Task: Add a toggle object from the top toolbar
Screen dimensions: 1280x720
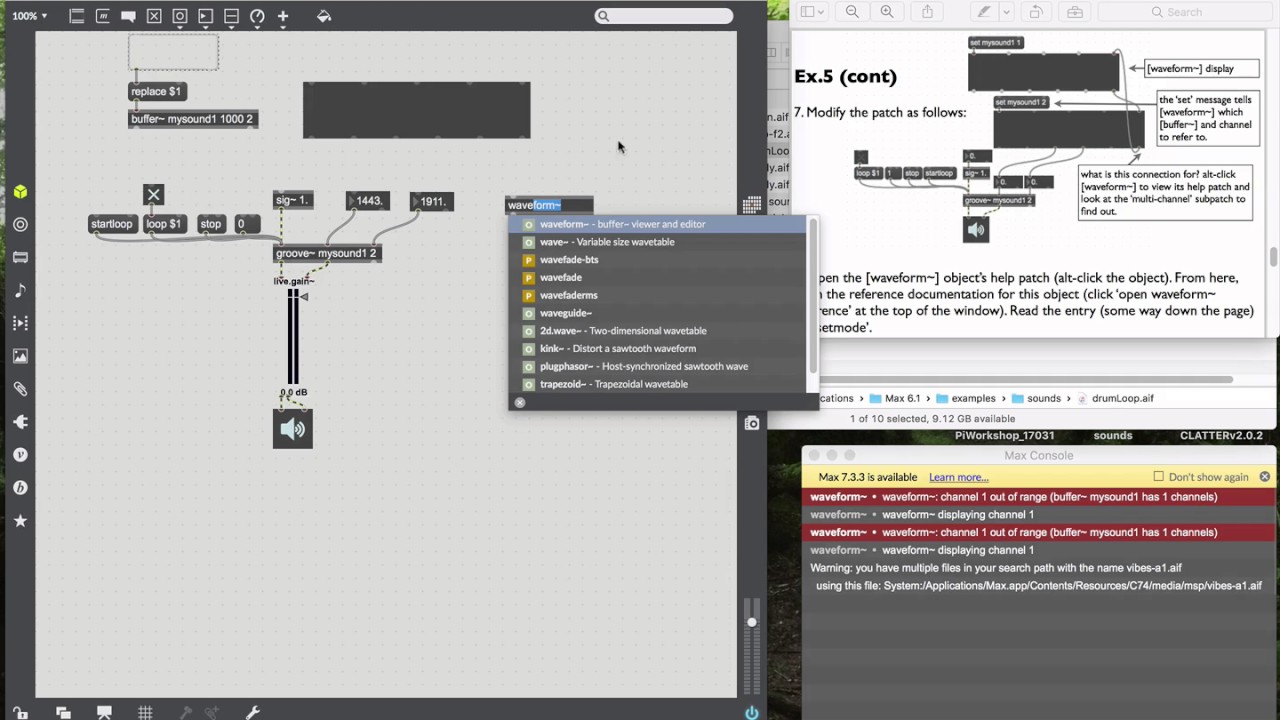Action: pyautogui.click(x=154, y=16)
